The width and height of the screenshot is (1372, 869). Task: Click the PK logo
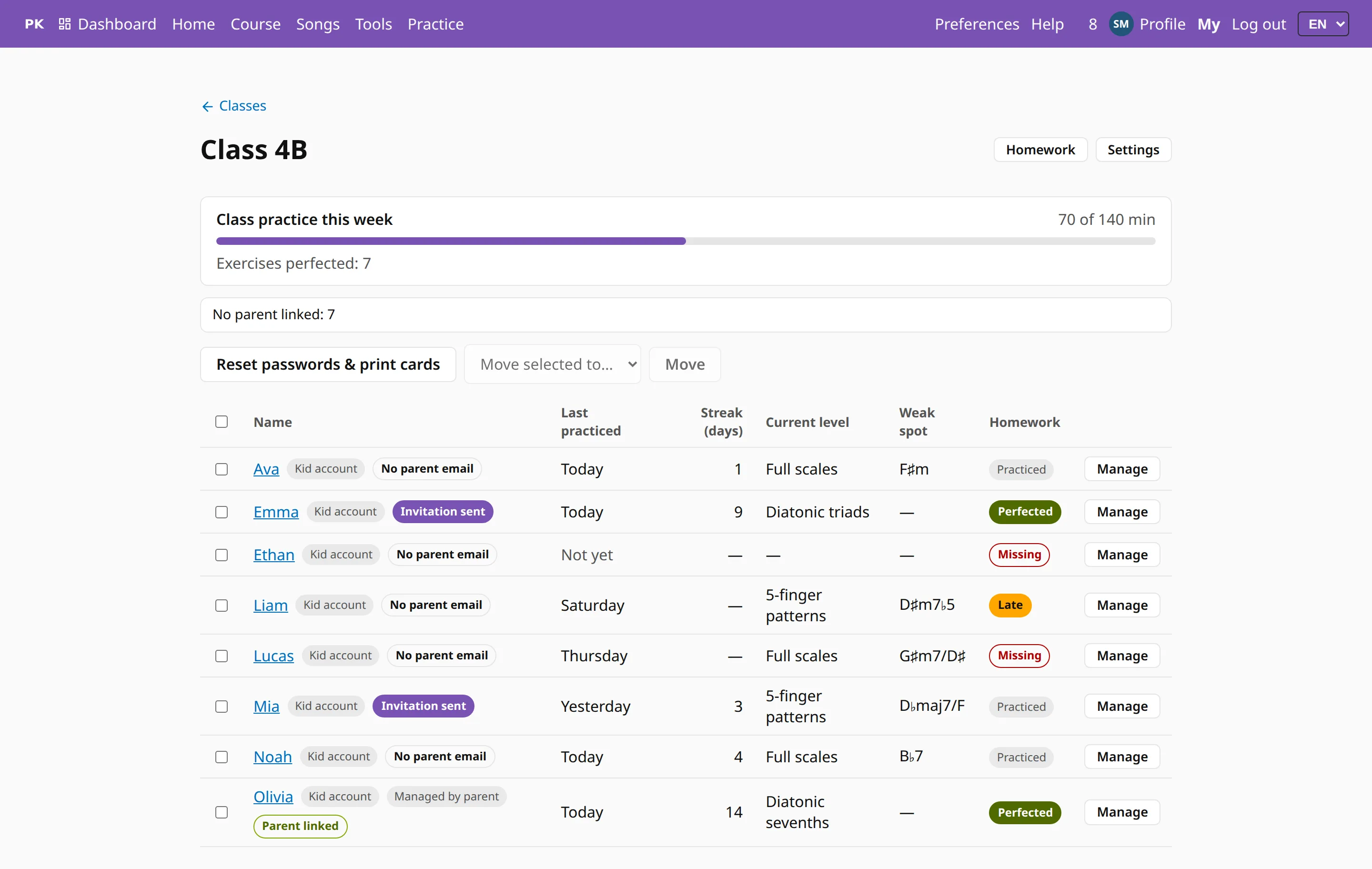coord(34,24)
